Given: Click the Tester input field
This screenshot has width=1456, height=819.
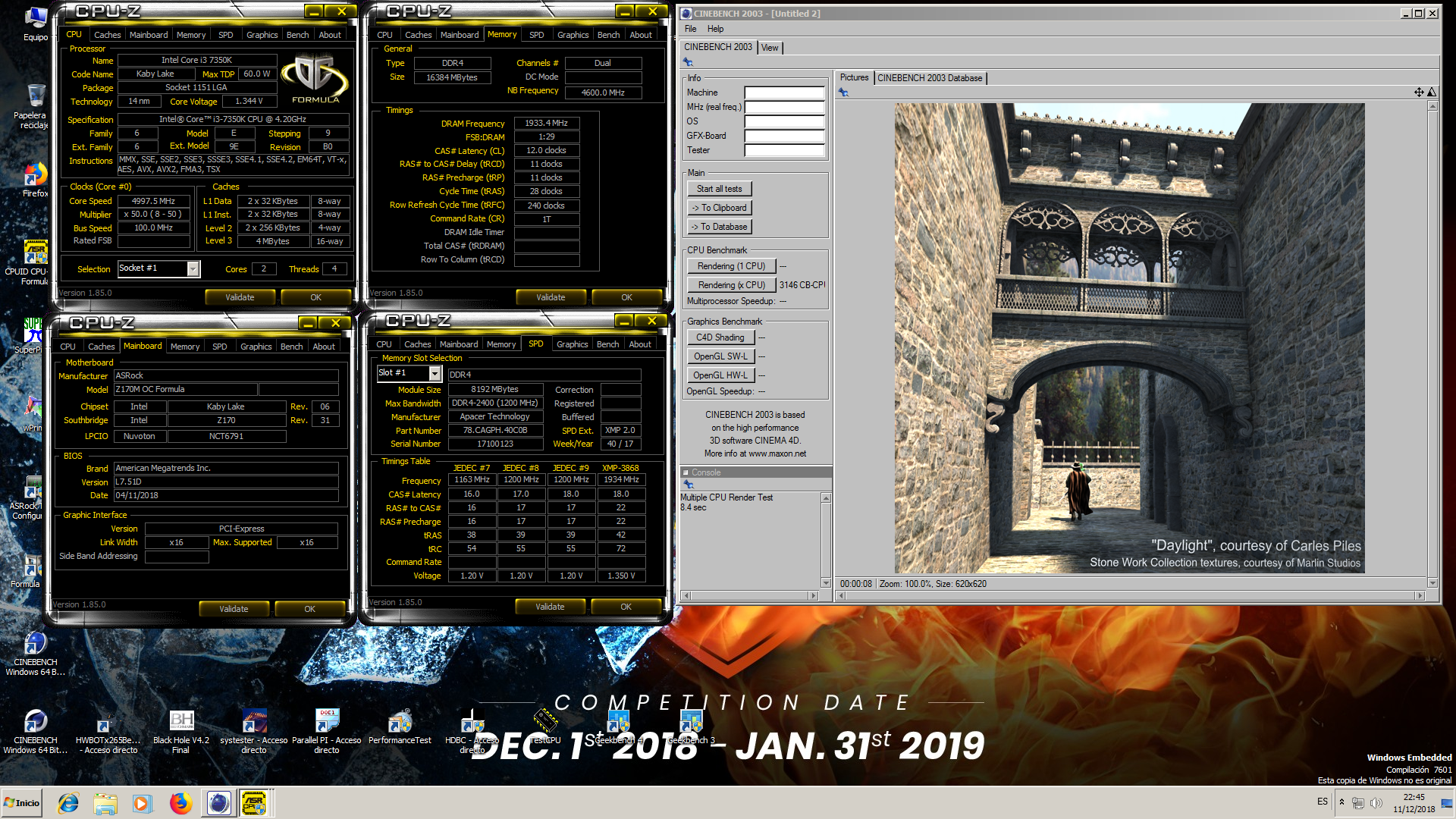Looking at the screenshot, I should pyautogui.click(x=784, y=150).
